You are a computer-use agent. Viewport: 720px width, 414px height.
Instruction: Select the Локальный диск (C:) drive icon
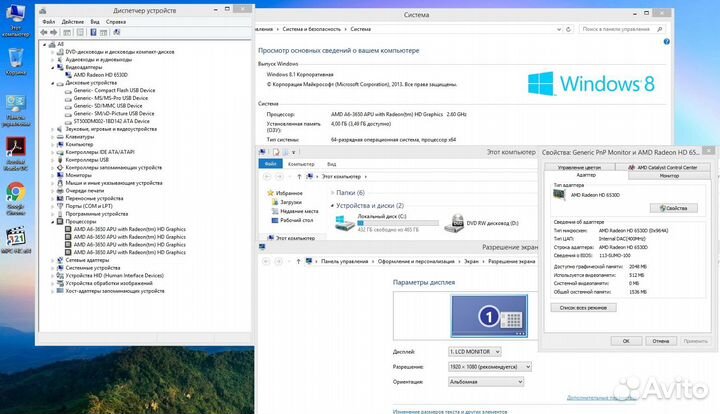point(344,223)
